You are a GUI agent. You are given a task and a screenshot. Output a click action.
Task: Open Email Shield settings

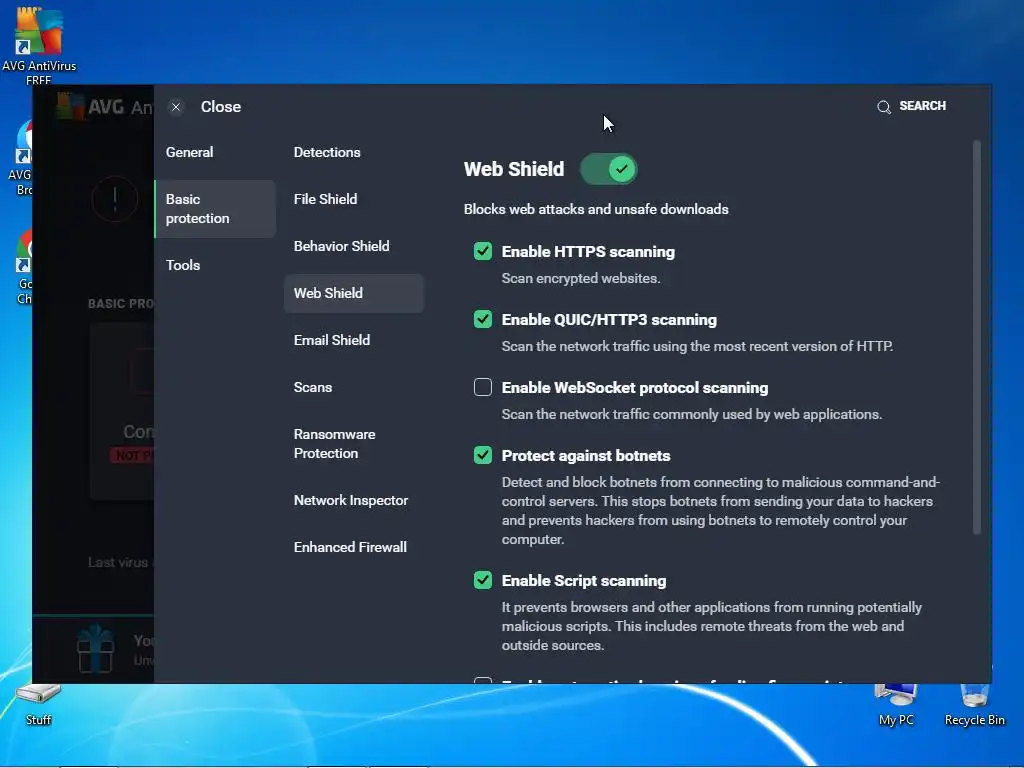332,340
